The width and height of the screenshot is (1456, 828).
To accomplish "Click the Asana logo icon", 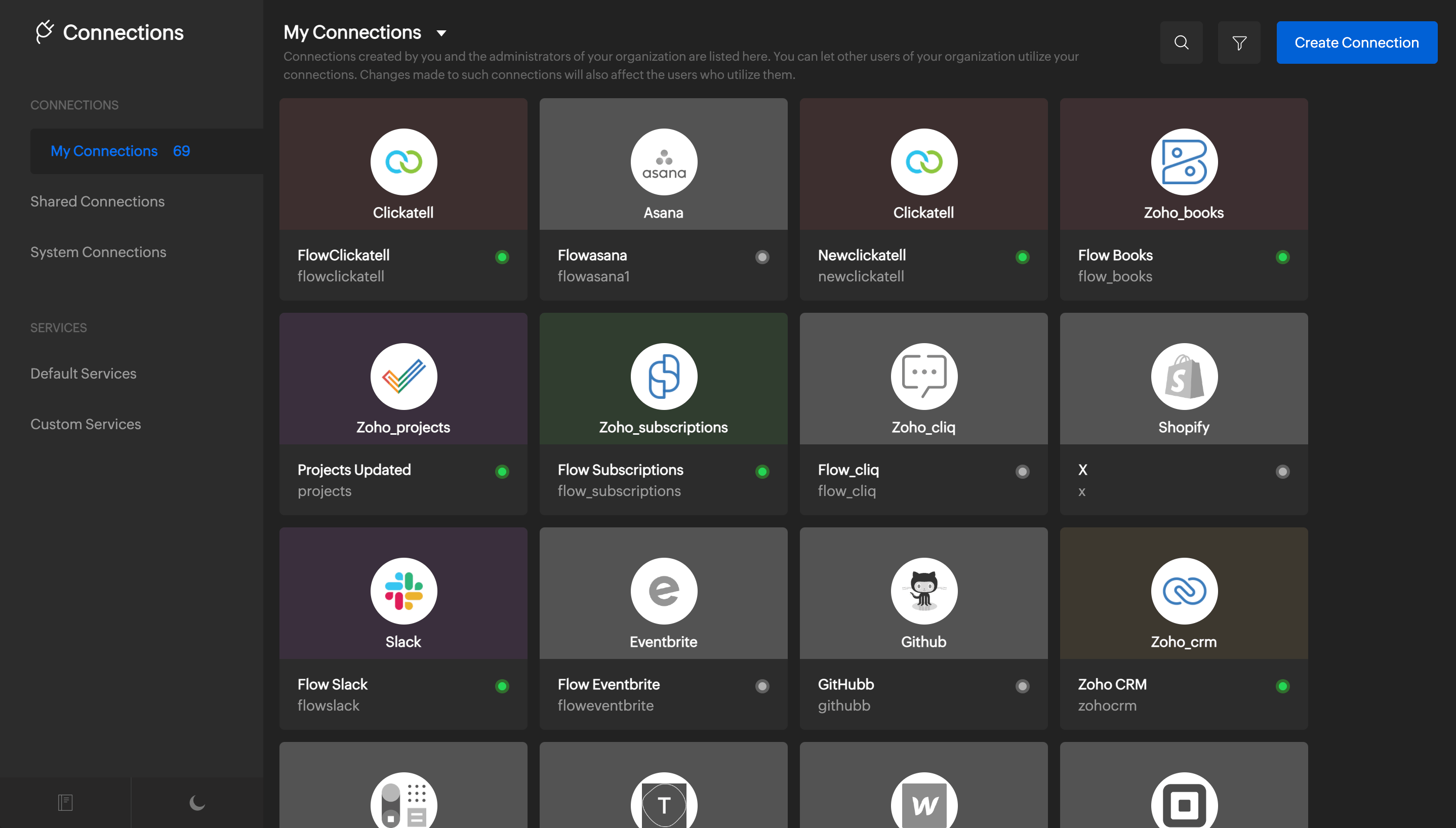I will point(664,162).
